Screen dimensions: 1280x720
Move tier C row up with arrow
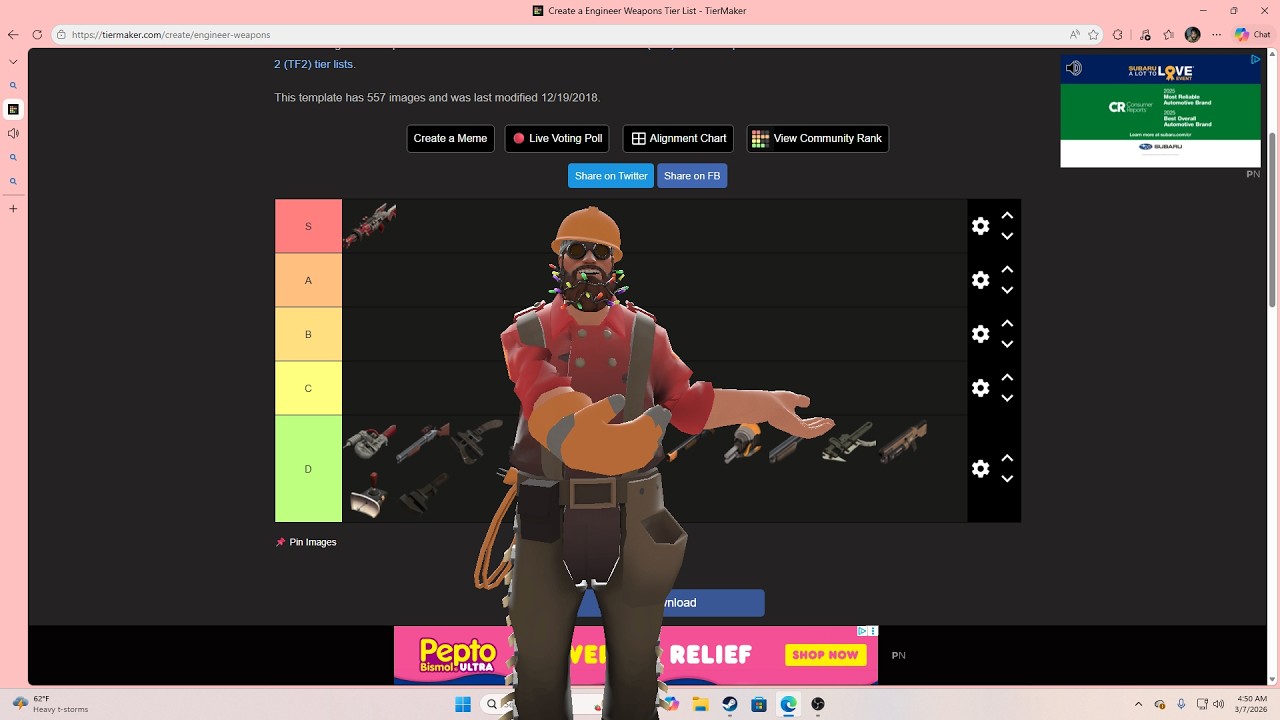click(1007, 377)
